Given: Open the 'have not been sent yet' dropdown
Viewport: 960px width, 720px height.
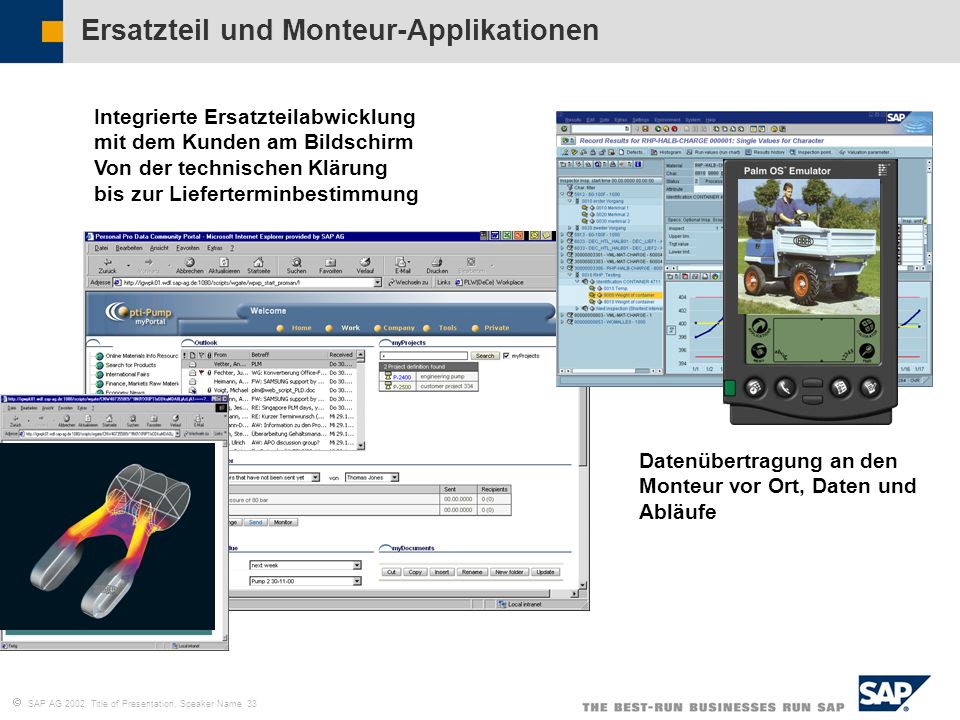Looking at the screenshot, I should (315, 478).
